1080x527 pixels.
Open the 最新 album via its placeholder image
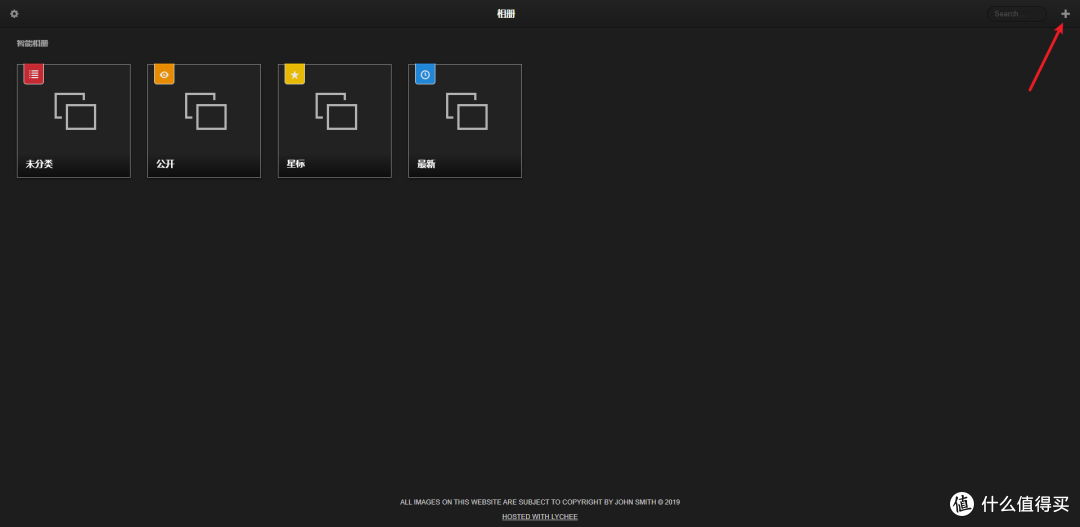466,111
